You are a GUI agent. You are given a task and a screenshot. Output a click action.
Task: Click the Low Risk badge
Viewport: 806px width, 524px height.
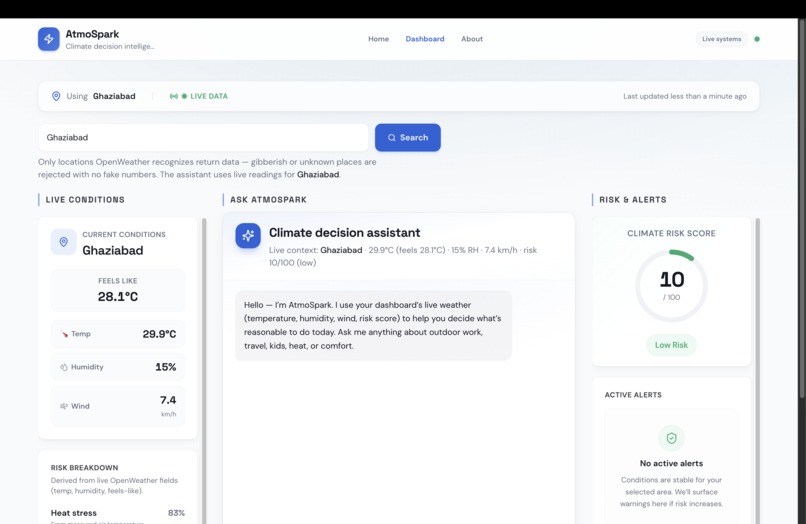pyautogui.click(x=671, y=345)
